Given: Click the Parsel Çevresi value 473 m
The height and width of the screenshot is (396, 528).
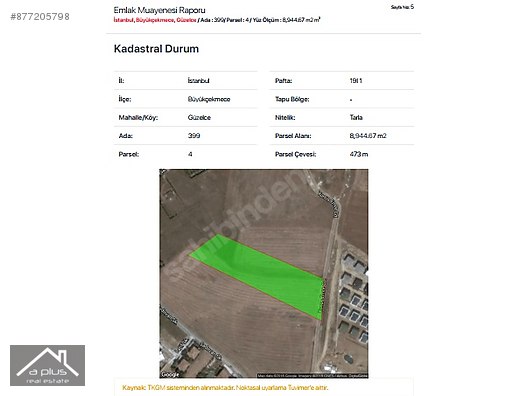Looking at the screenshot, I should tap(359, 154).
